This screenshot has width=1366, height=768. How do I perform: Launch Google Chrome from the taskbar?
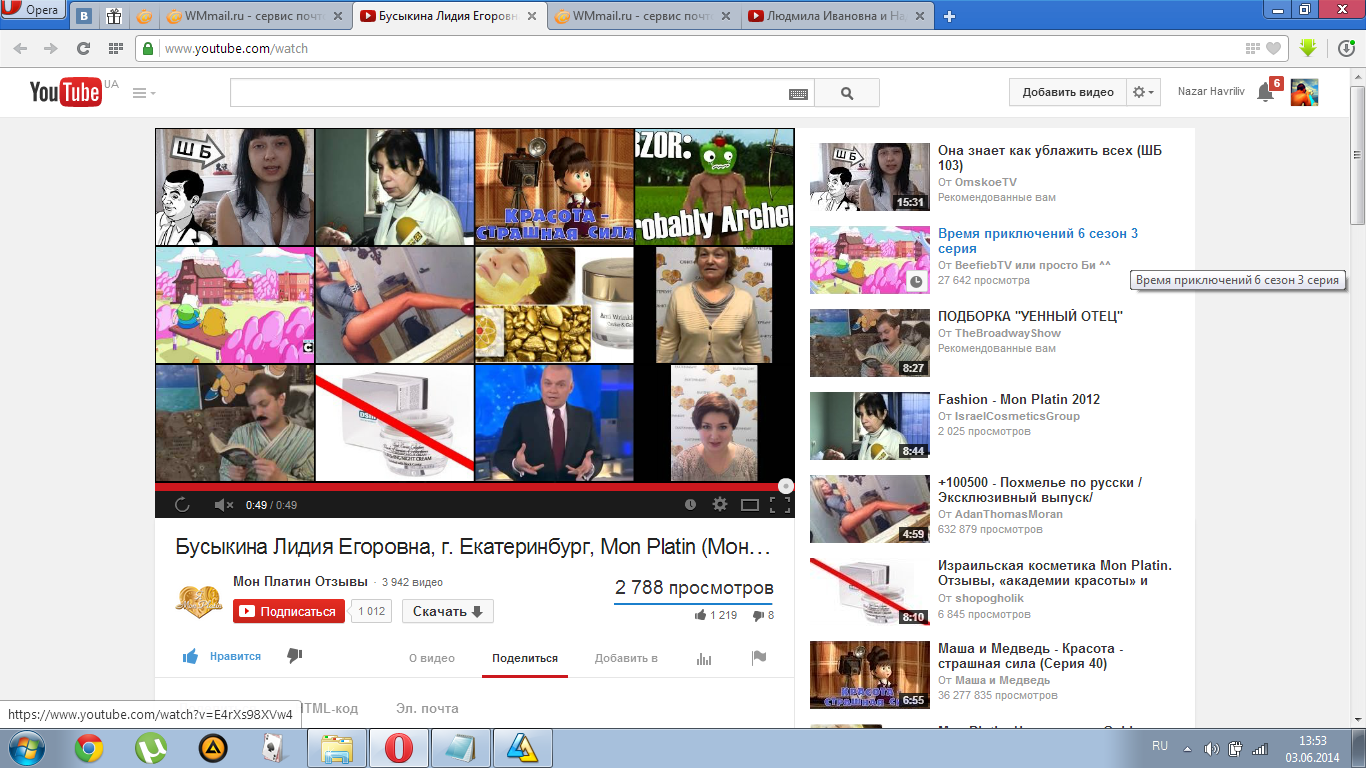pos(89,748)
